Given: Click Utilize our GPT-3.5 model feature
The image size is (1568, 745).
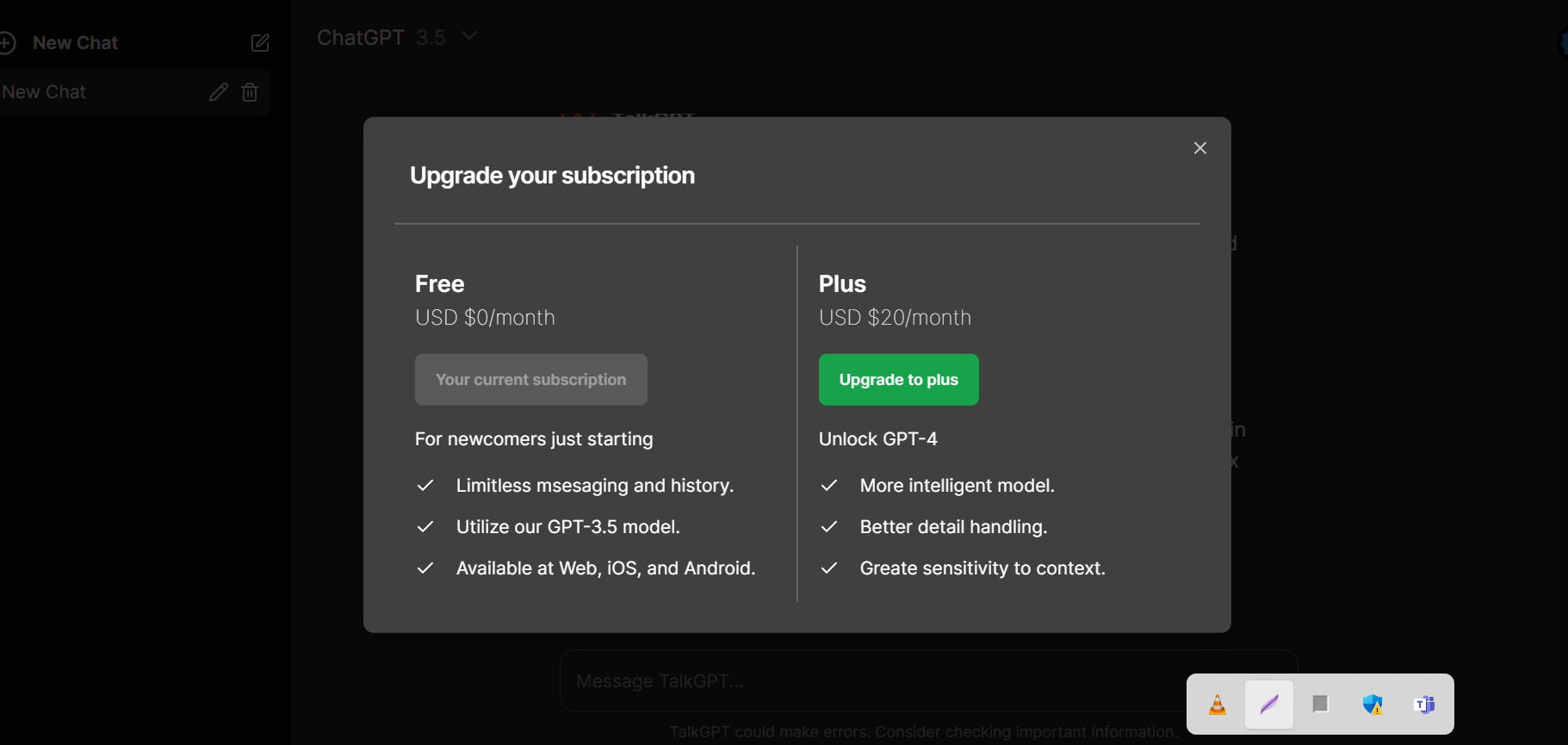Looking at the screenshot, I should (x=568, y=527).
